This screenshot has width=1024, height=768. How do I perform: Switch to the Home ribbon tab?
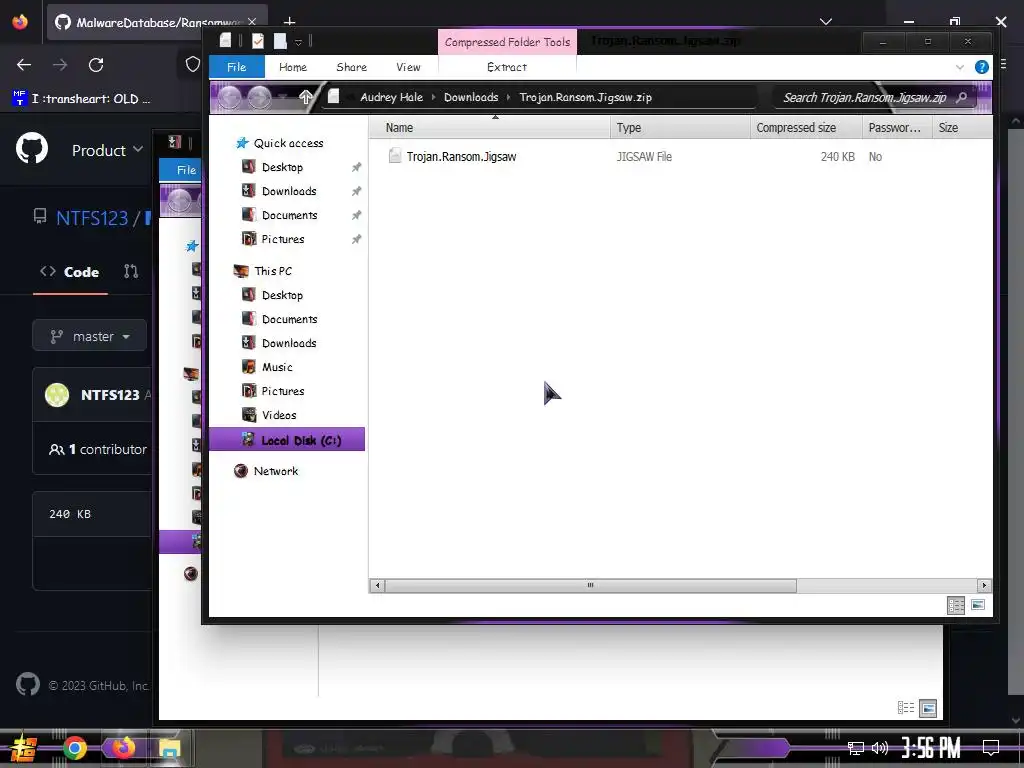click(293, 67)
